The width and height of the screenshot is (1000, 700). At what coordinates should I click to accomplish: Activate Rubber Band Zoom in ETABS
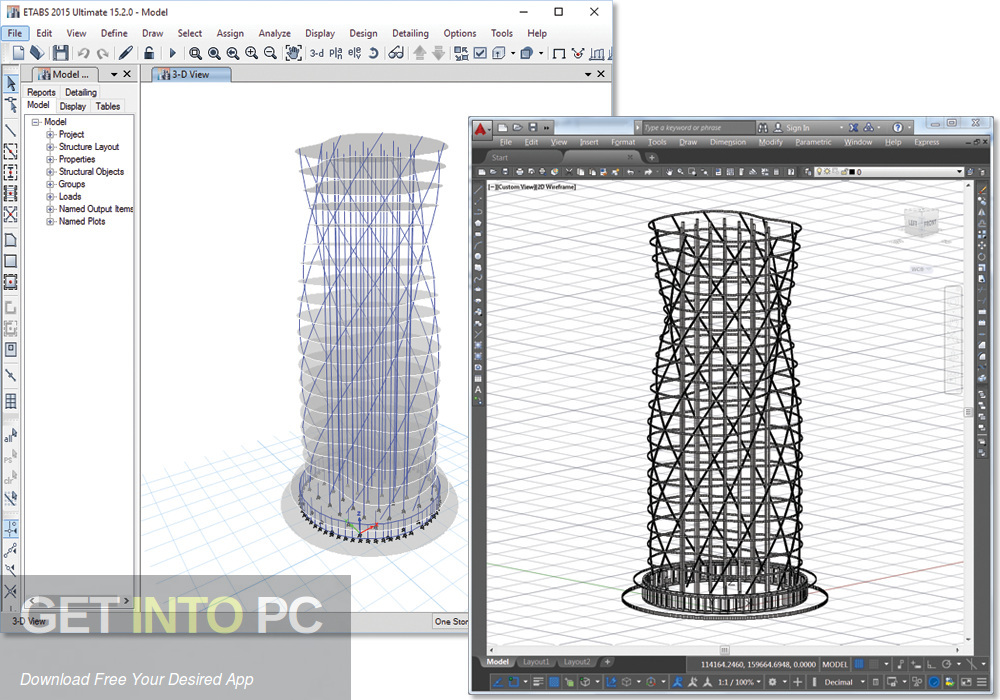195,54
